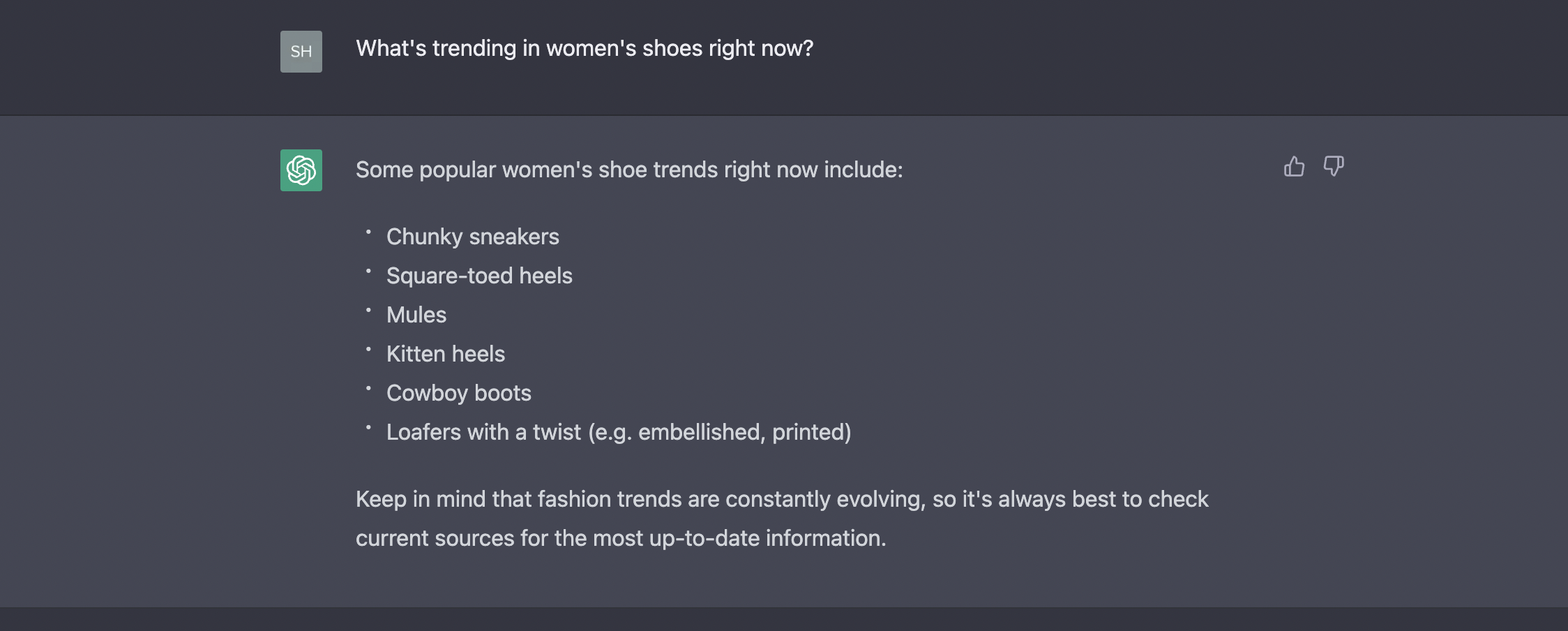1568x631 pixels.
Task: Click the user question about women's shoes
Action: pos(584,48)
